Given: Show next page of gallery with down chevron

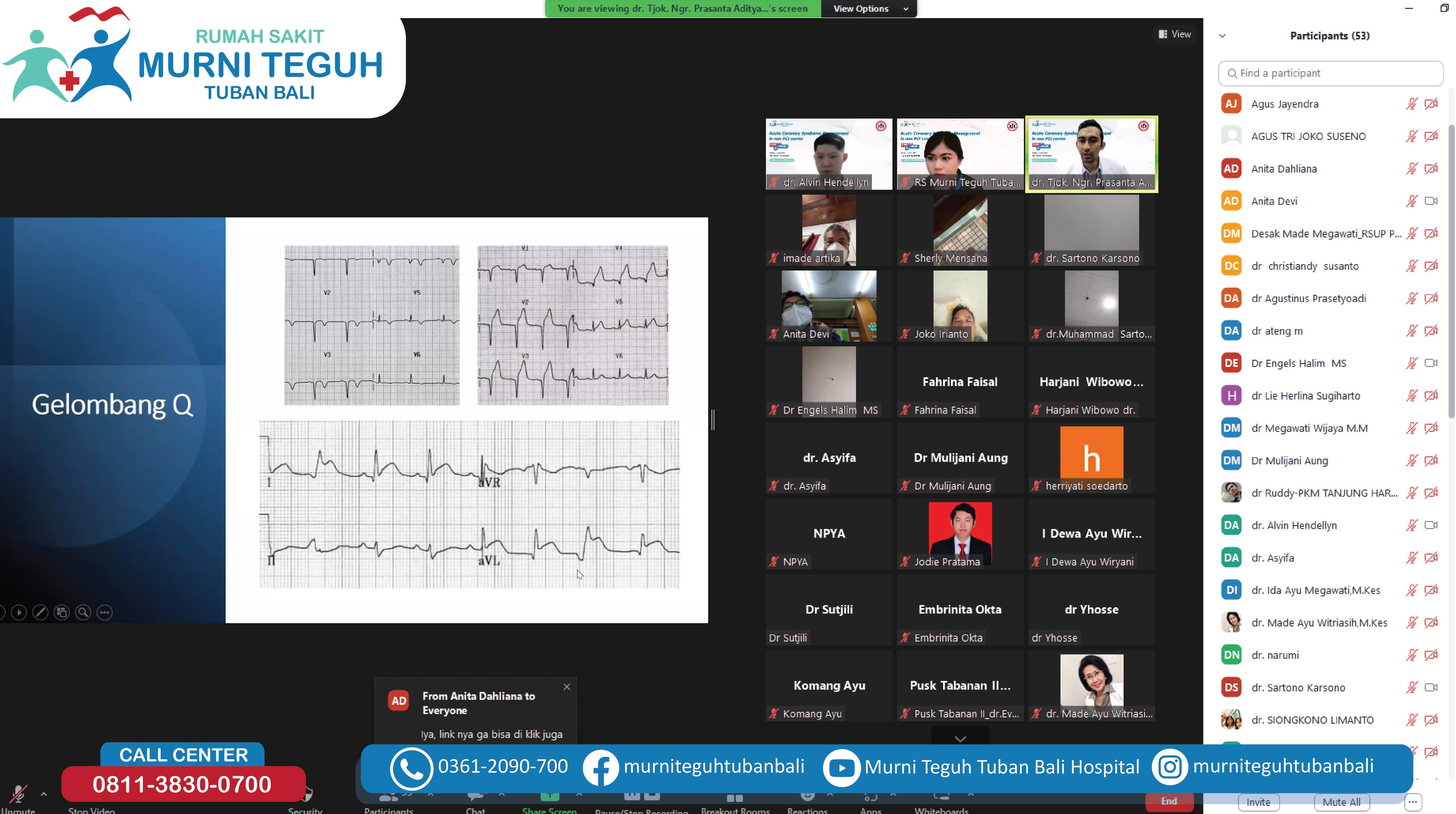Looking at the screenshot, I should pyautogui.click(x=960, y=738).
